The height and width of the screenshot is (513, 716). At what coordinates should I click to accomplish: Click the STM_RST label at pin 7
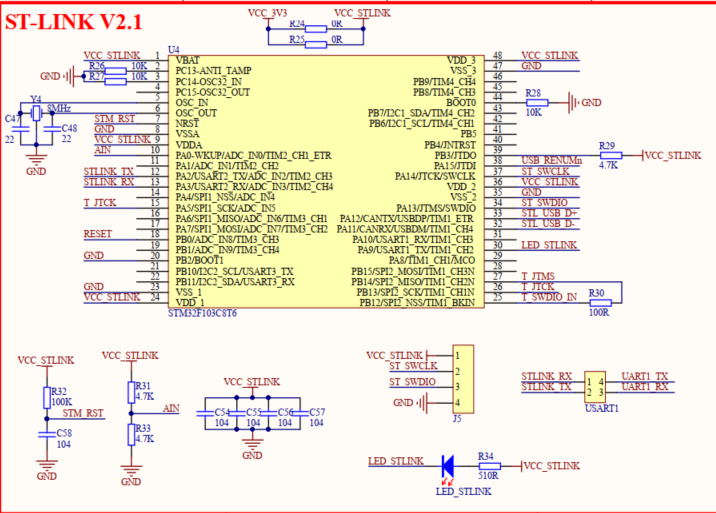[115, 119]
